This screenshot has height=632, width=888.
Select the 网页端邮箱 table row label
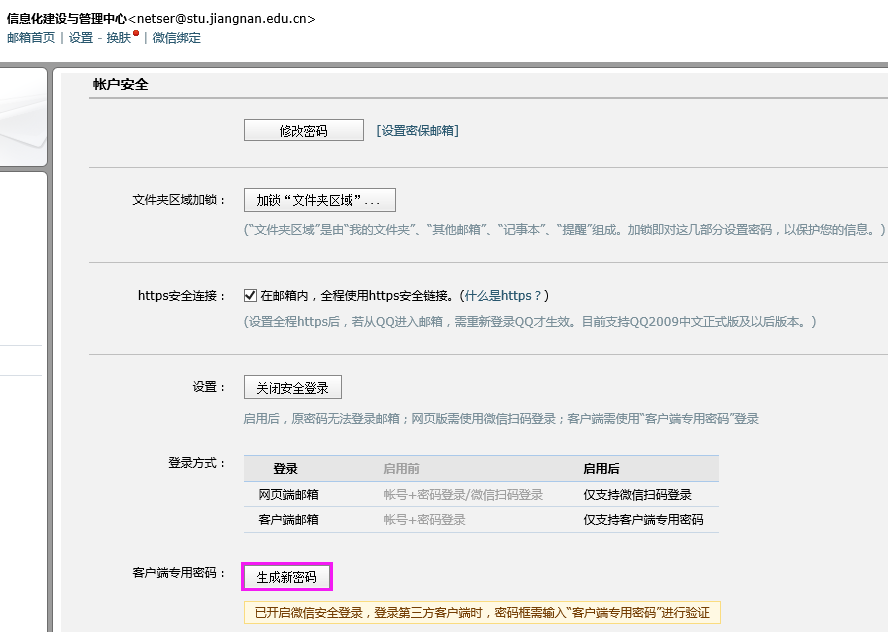tap(288, 494)
